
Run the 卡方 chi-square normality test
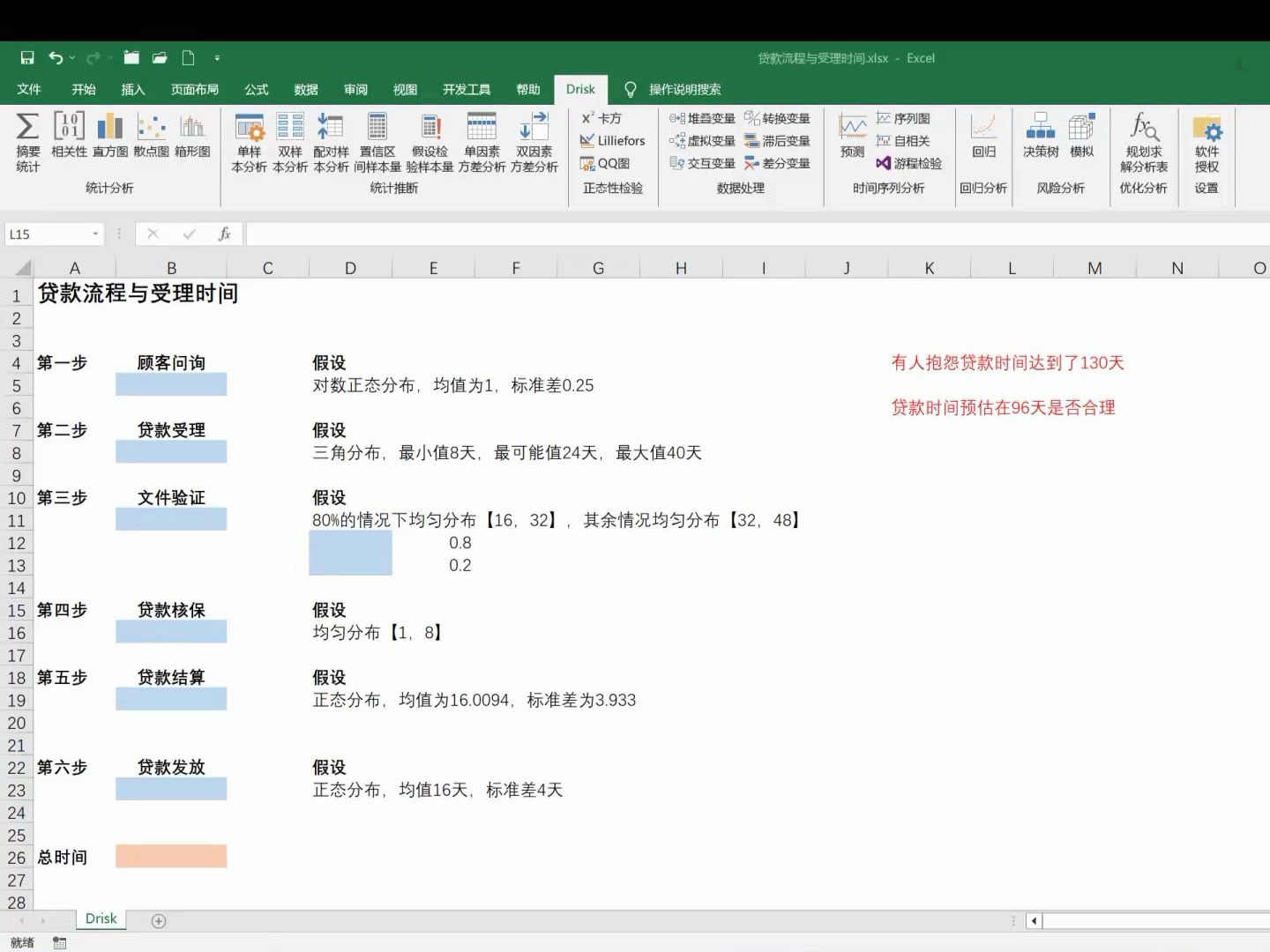[x=601, y=118]
